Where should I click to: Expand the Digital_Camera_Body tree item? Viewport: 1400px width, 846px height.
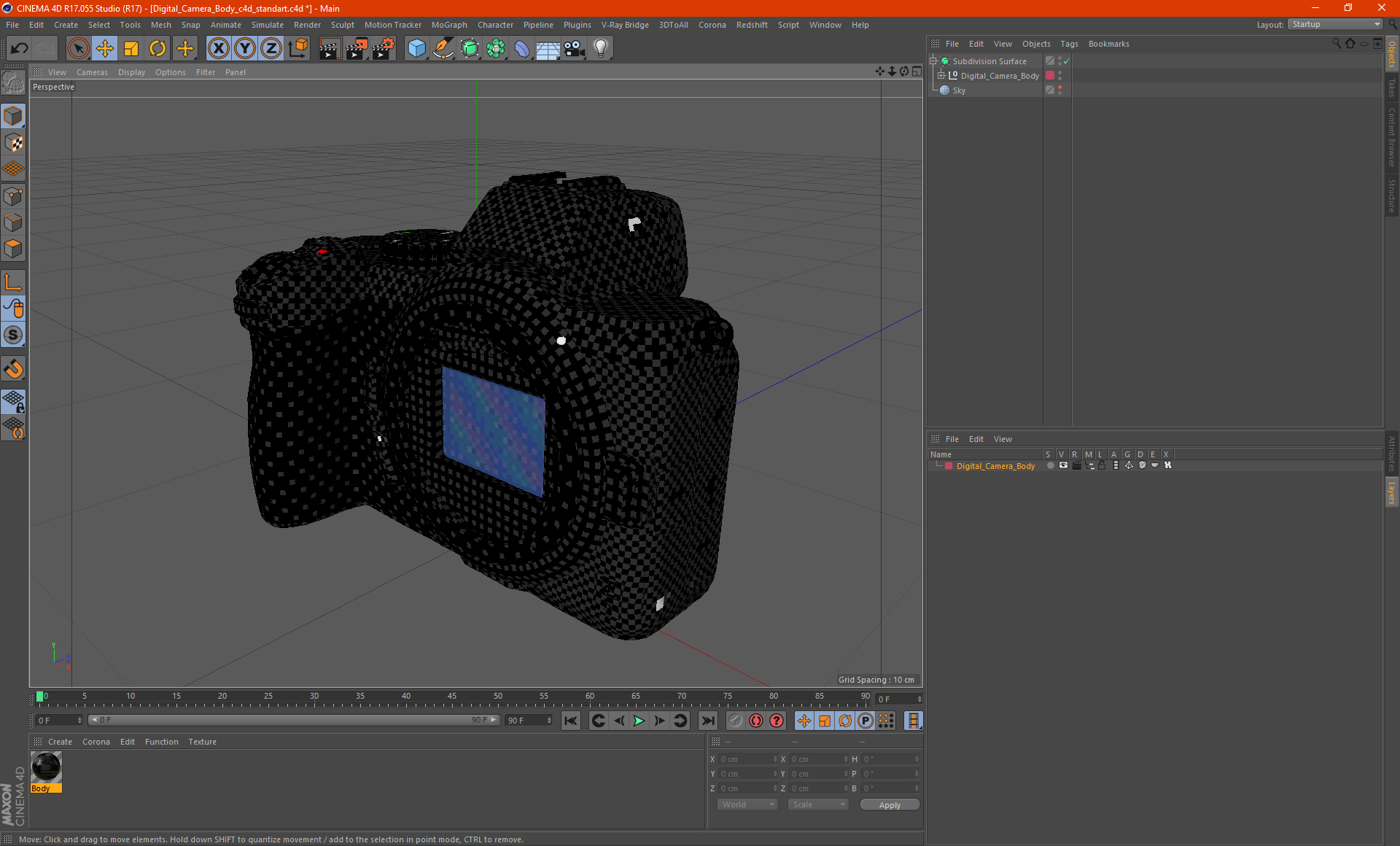pyautogui.click(x=941, y=76)
